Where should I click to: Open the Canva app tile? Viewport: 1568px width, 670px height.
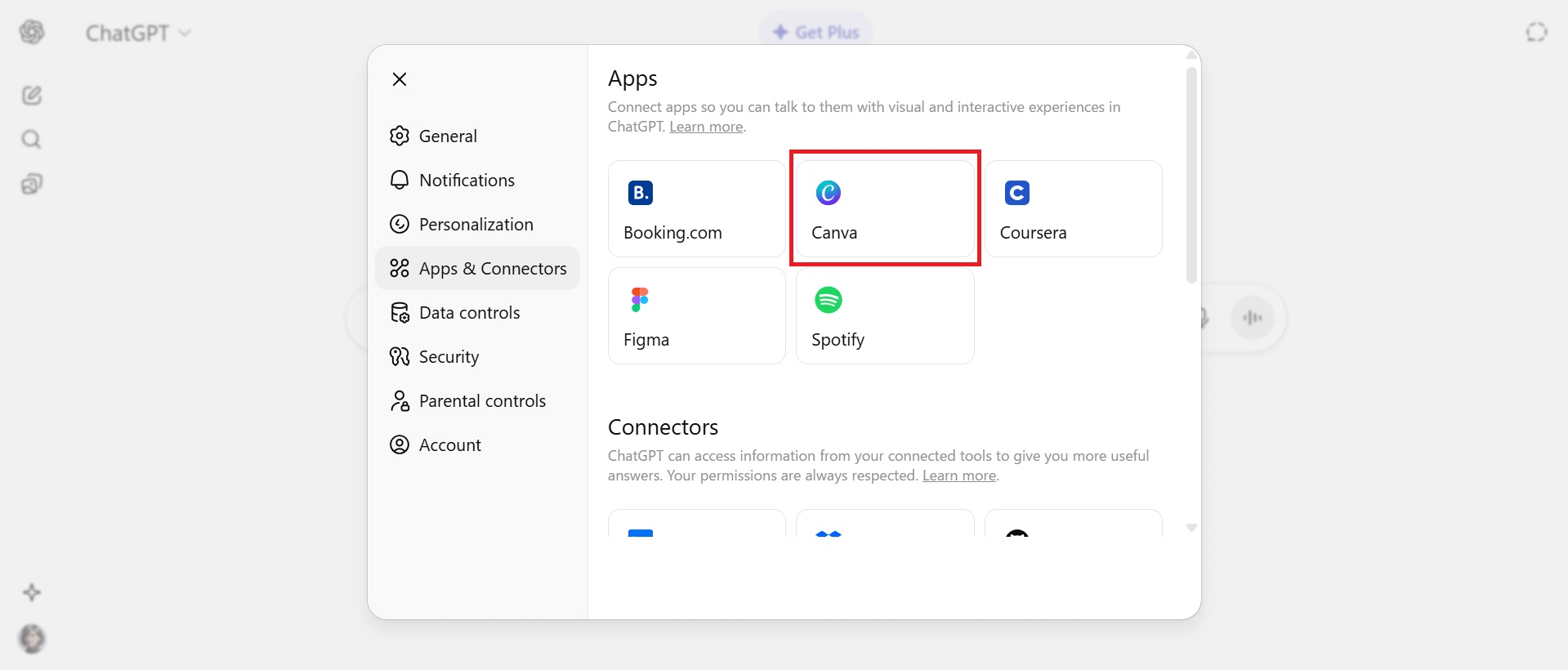click(885, 208)
